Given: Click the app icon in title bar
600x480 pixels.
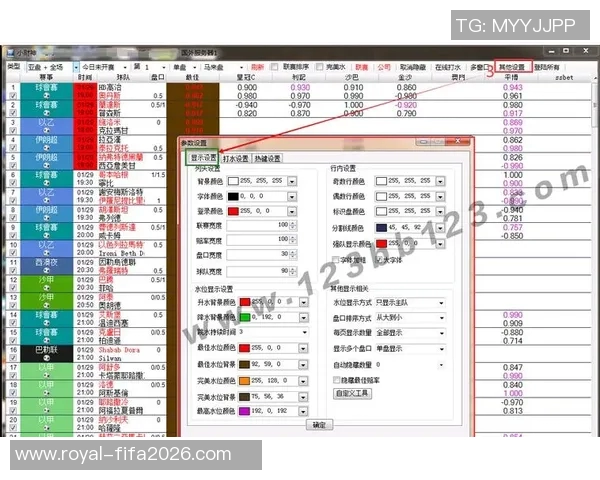Looking at the screenshot, I should [11, 52].
